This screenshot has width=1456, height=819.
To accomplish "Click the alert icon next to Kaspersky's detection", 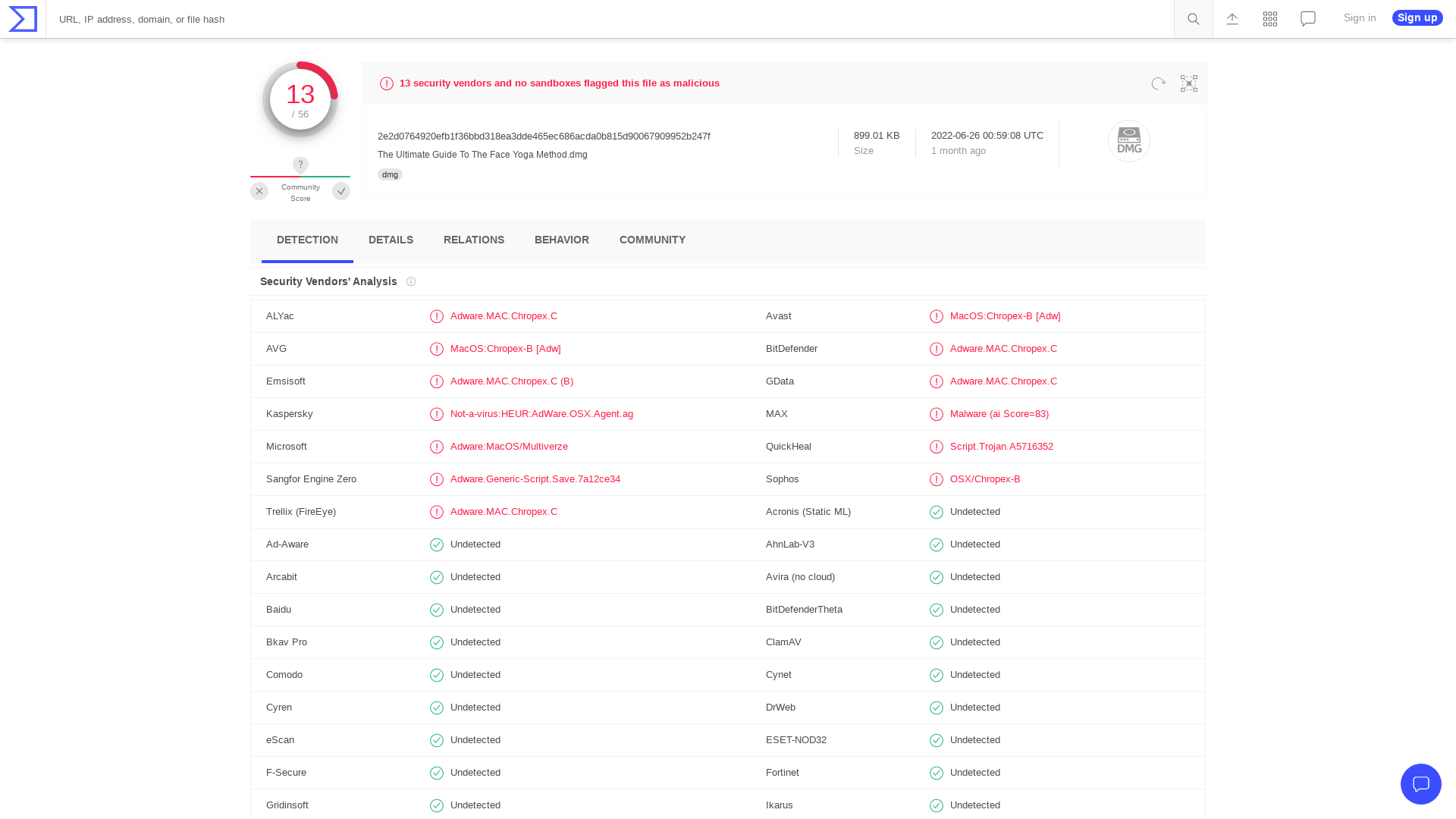I will pos(437,414).
